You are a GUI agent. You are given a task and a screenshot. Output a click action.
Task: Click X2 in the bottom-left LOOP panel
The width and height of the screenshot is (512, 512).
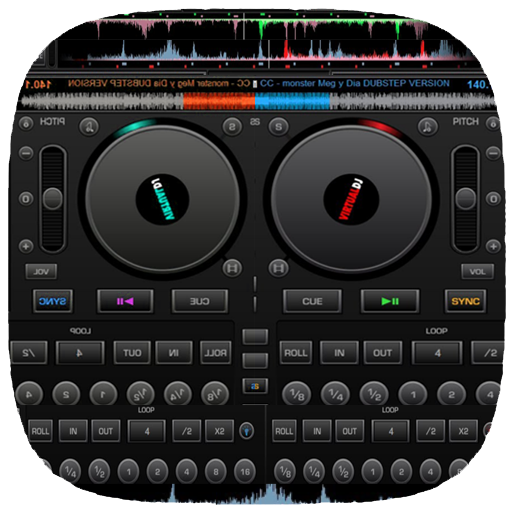219,431
